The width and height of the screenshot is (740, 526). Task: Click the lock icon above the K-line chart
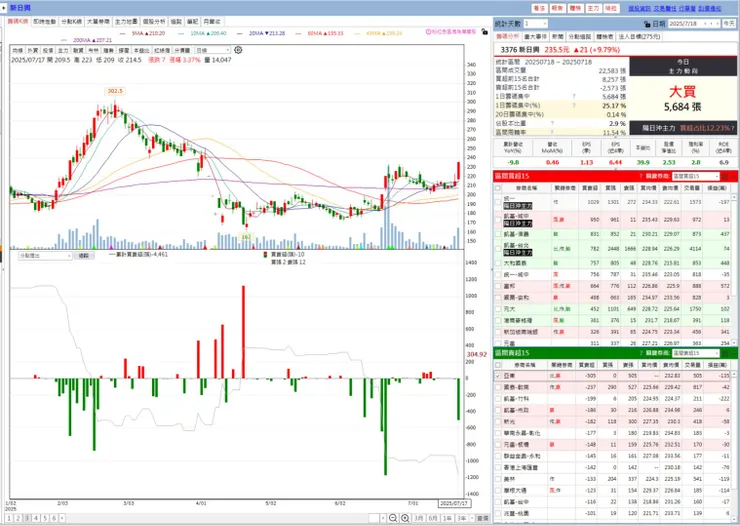[x=485, y=32]
